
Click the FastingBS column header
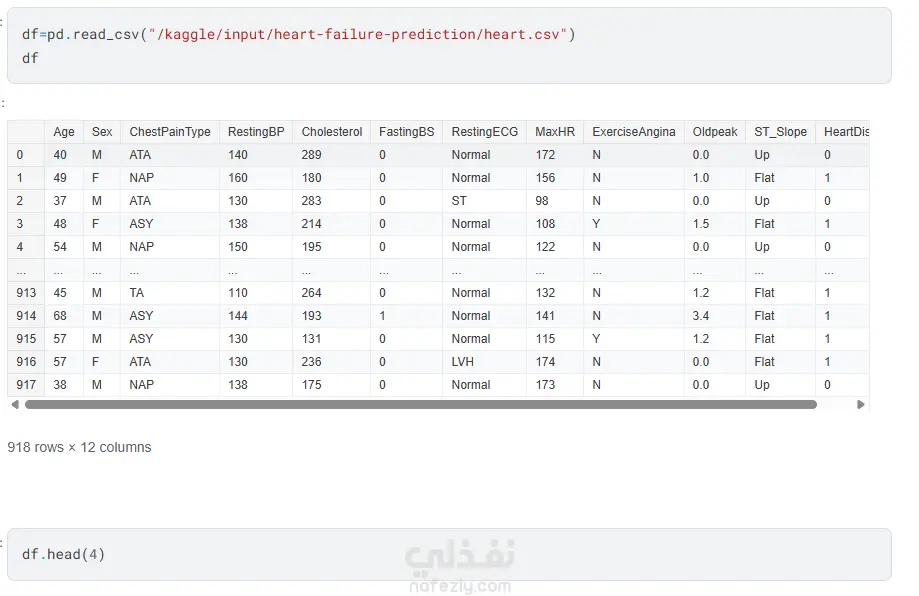tap(407, 132)
